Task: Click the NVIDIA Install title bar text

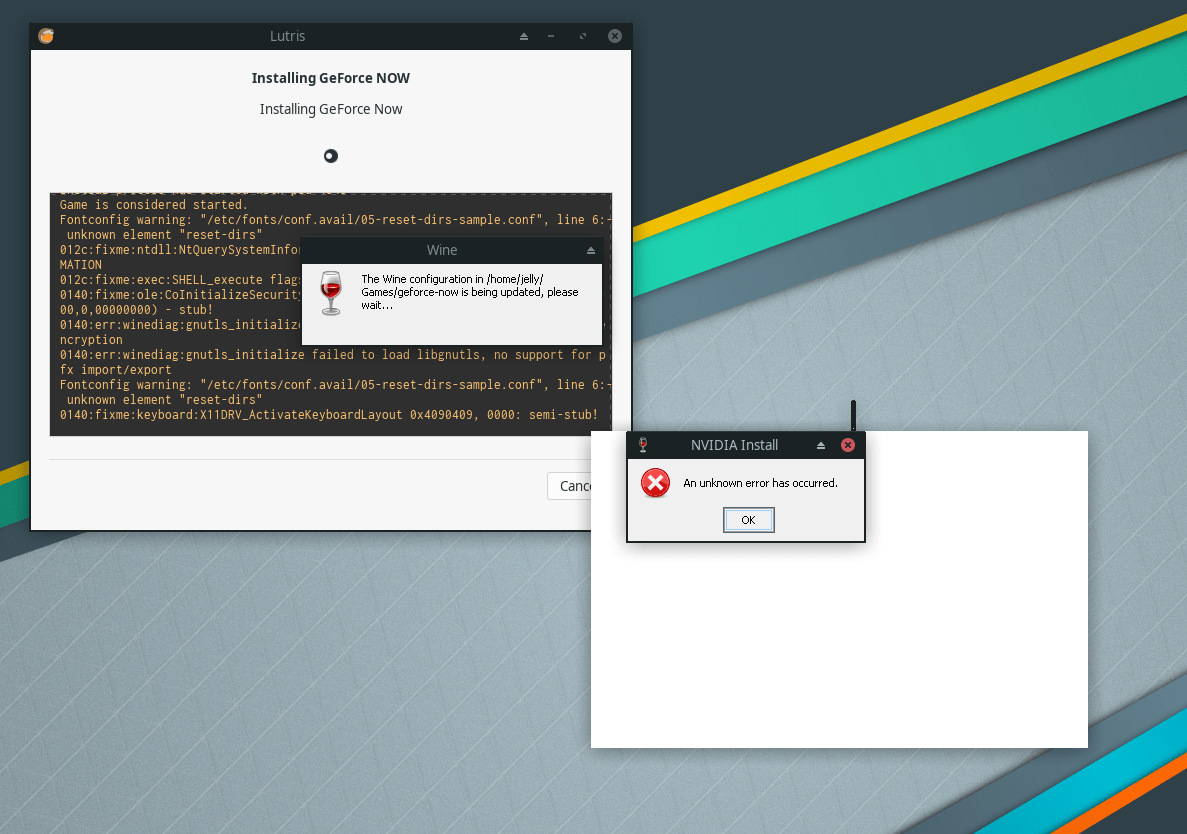Action: (x=734, y=445)
